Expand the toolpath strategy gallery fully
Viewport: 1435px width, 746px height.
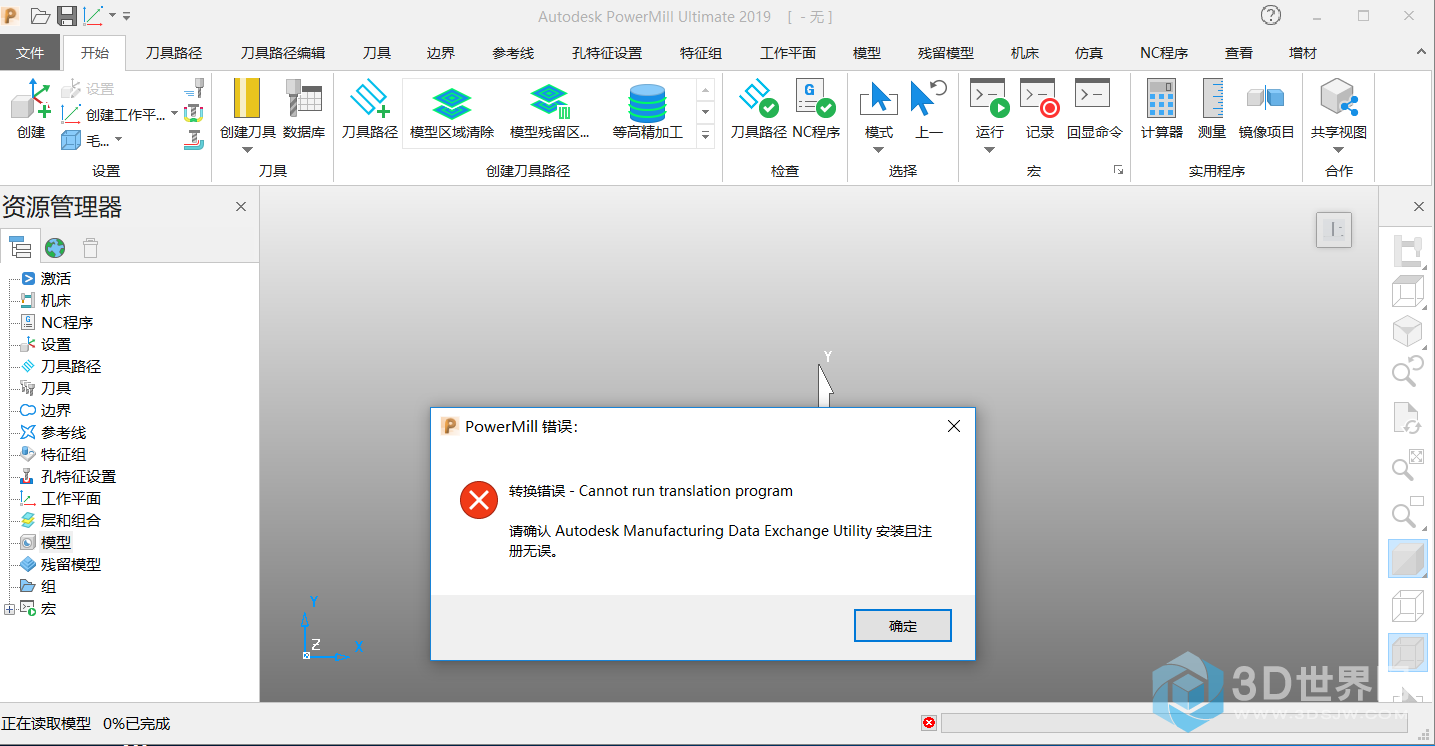coord(705,135)
